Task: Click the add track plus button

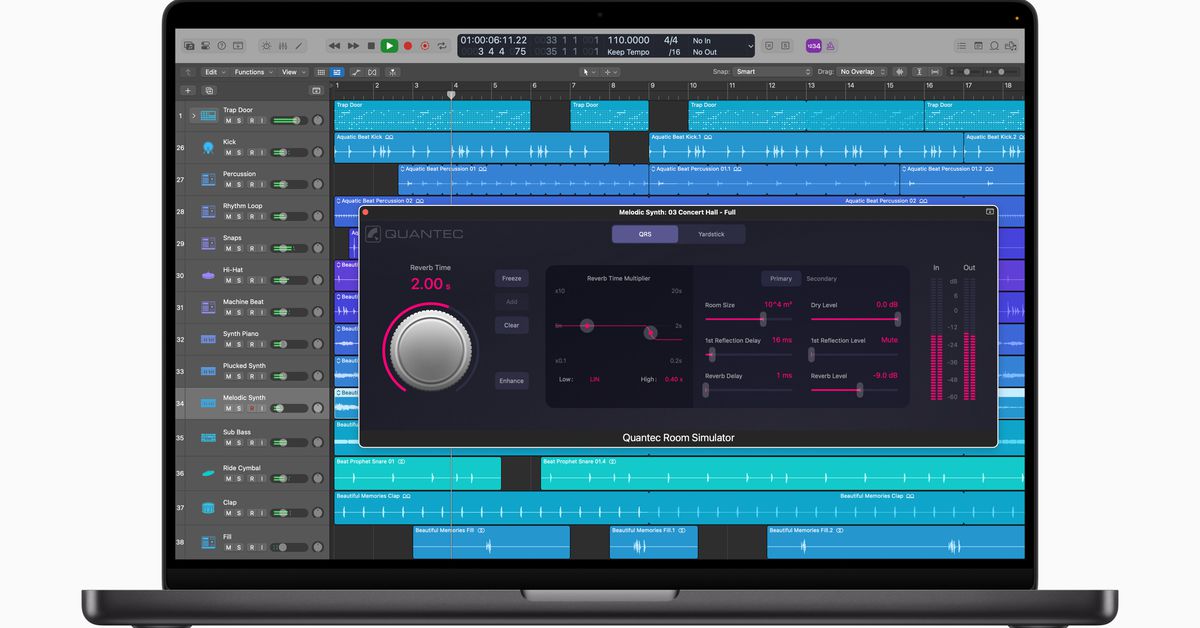Action: point(187,90)
